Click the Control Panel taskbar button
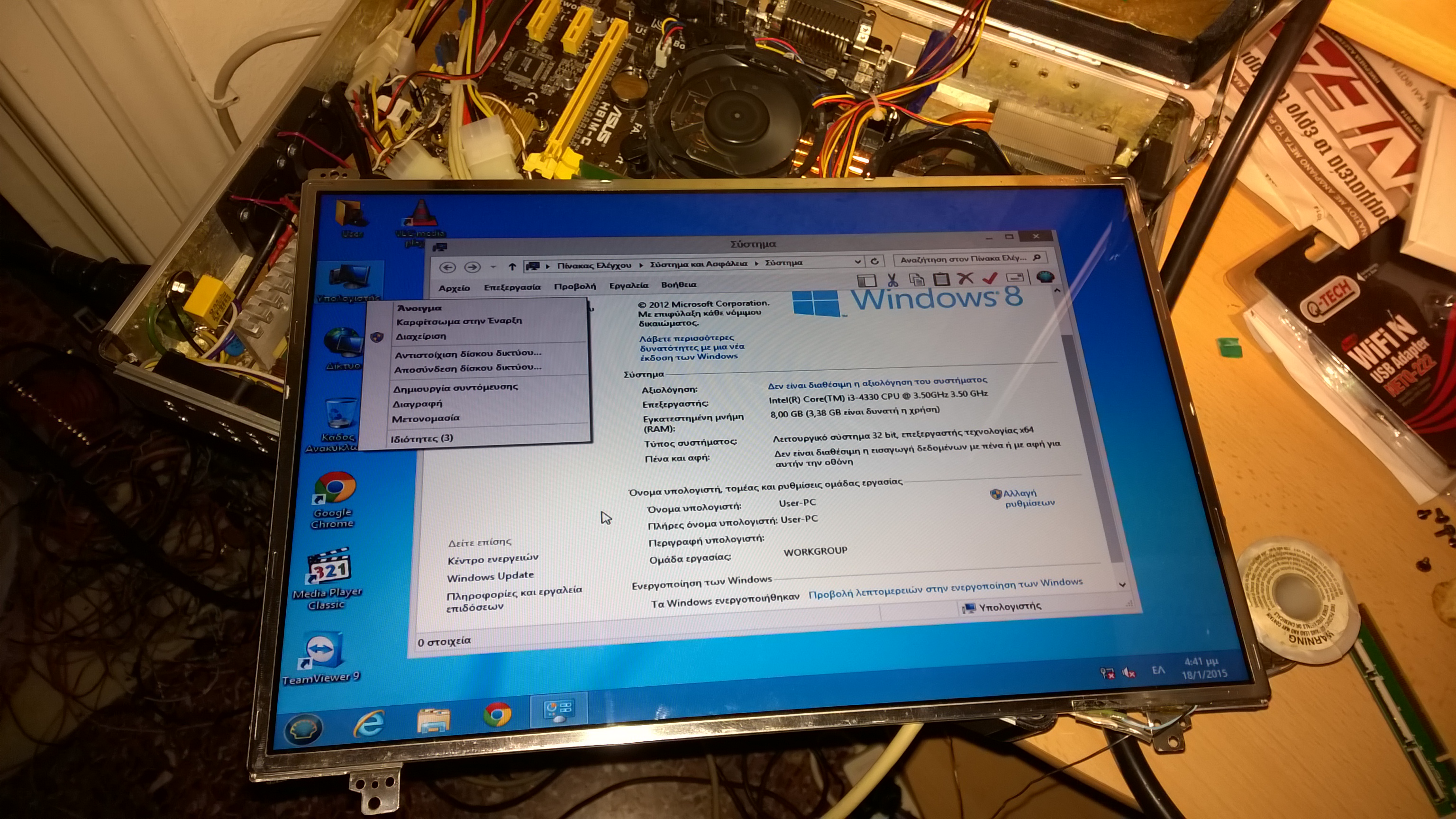Viewport: 1456px width, 819px height. (x=559, y=710)
